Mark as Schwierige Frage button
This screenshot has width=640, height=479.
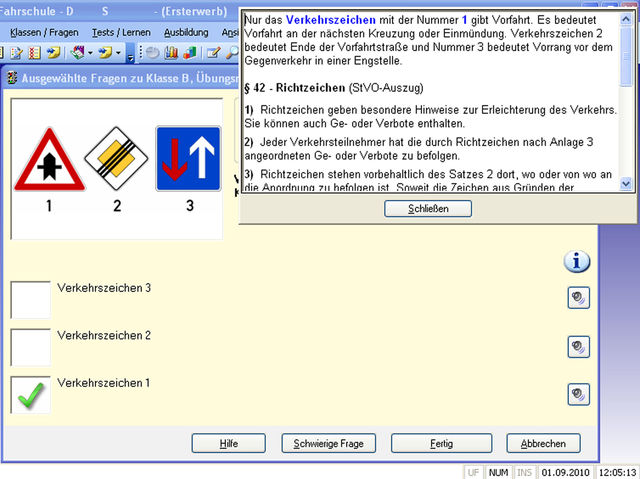(x=329, y=444)
